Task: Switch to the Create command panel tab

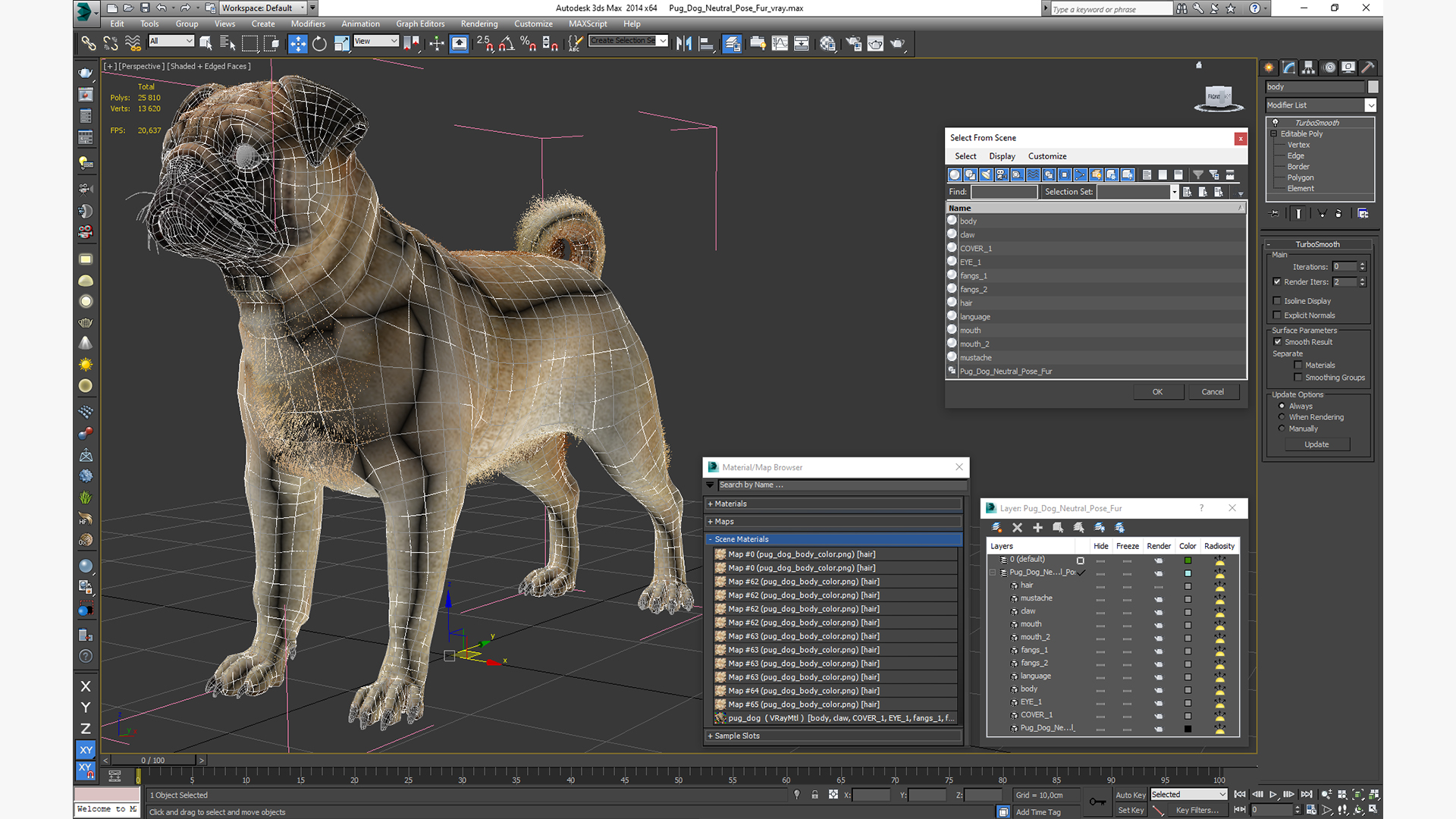Action: [1269, 67]
